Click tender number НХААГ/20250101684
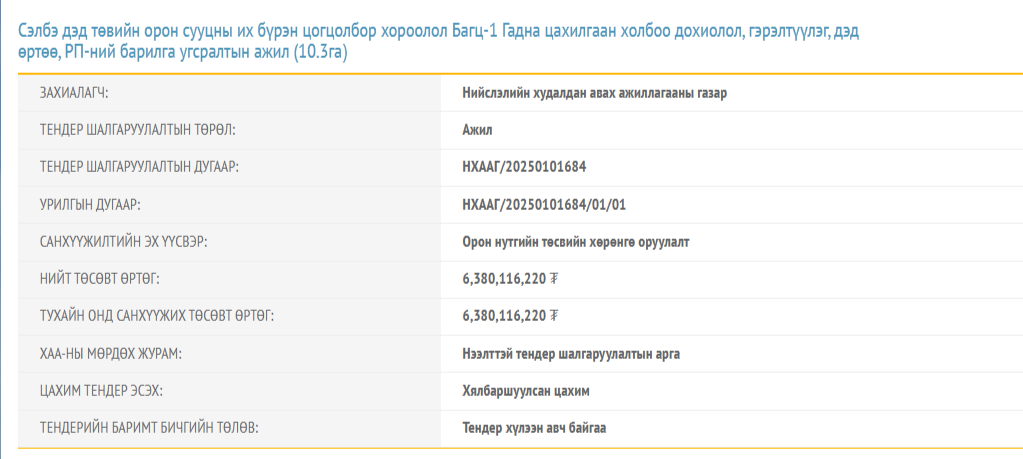 pos(531,166)
